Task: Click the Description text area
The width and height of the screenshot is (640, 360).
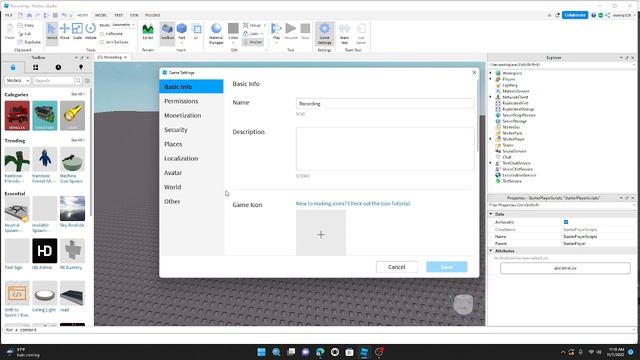Action: pos(385,149)
